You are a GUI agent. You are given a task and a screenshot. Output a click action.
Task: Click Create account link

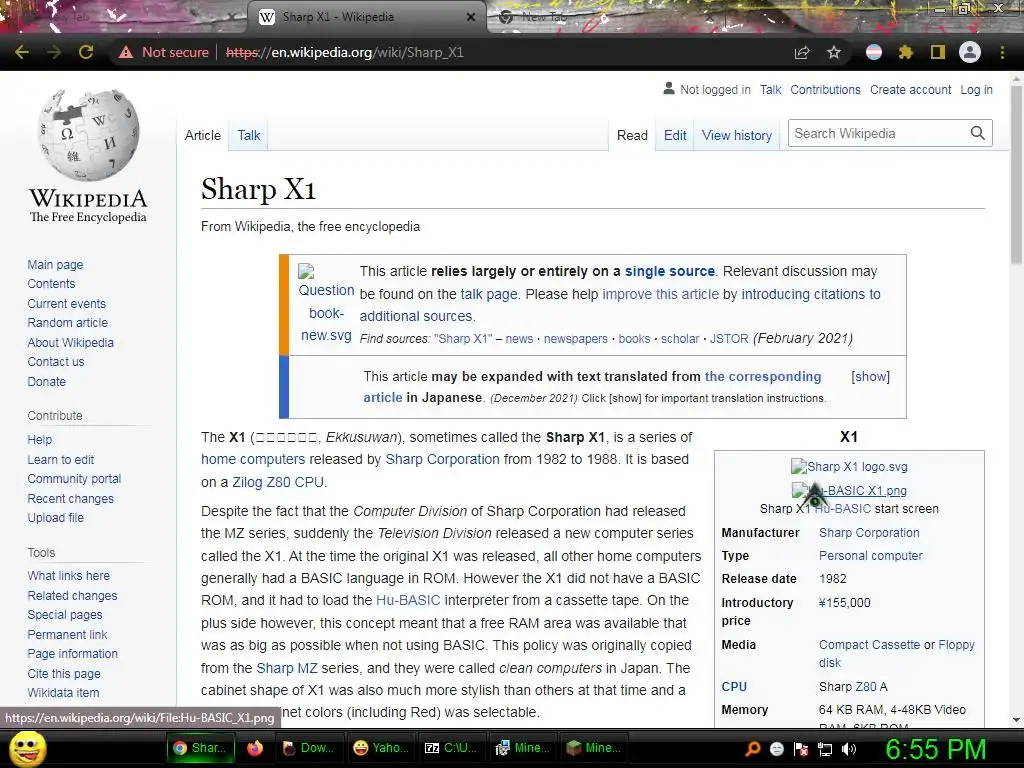click(910, 89)
